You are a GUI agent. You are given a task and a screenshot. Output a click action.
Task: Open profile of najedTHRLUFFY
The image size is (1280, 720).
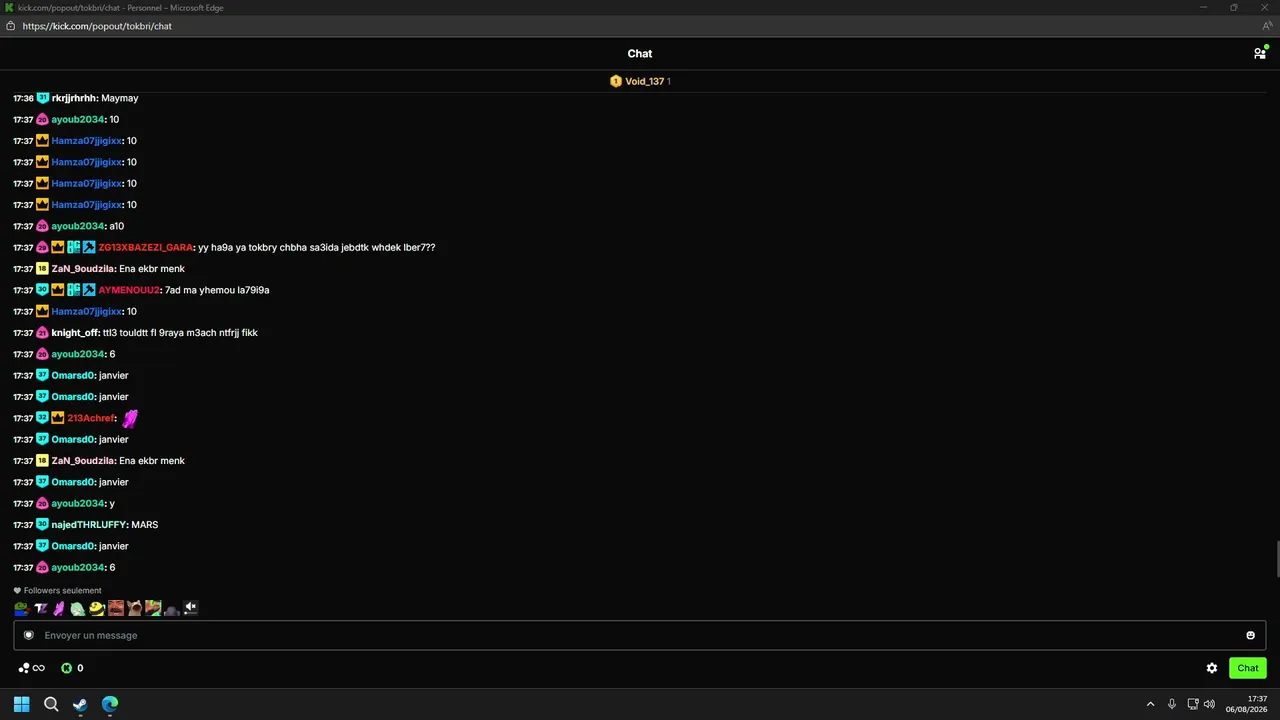(x=89, y=525)
